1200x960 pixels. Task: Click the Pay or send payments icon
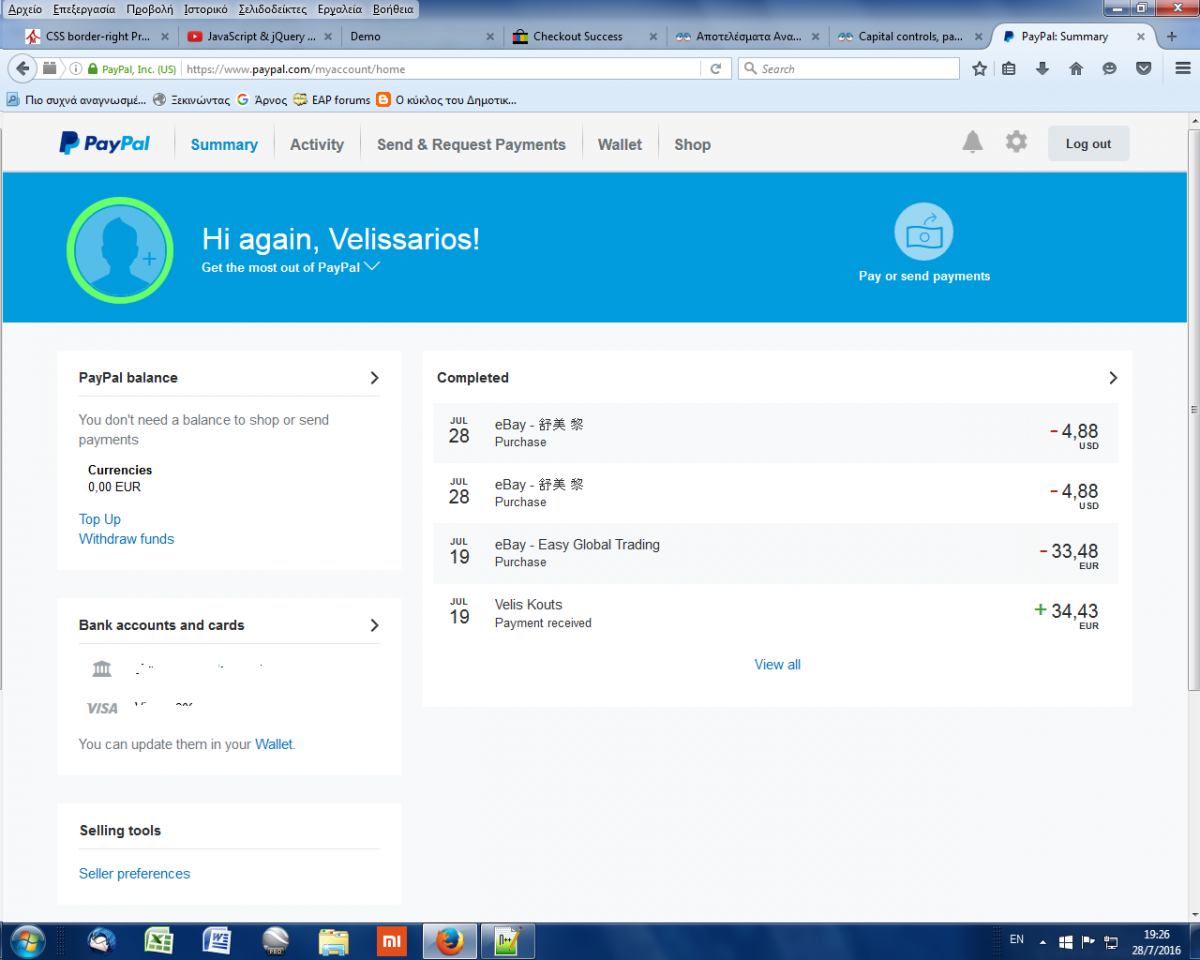pos(923,231)
